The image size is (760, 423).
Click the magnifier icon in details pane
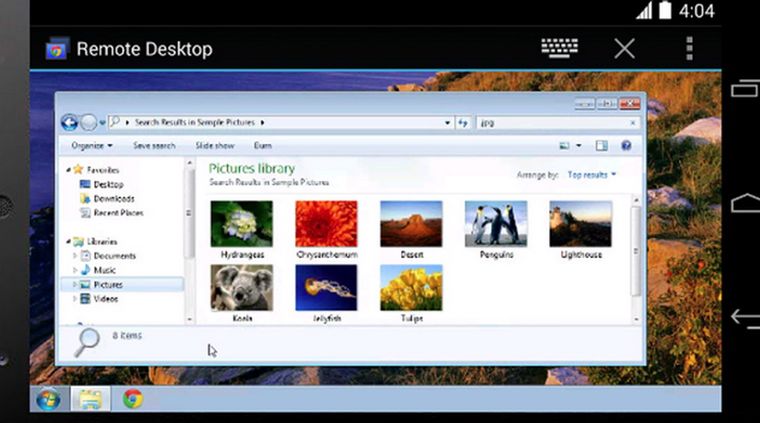(x=87, y=343)
